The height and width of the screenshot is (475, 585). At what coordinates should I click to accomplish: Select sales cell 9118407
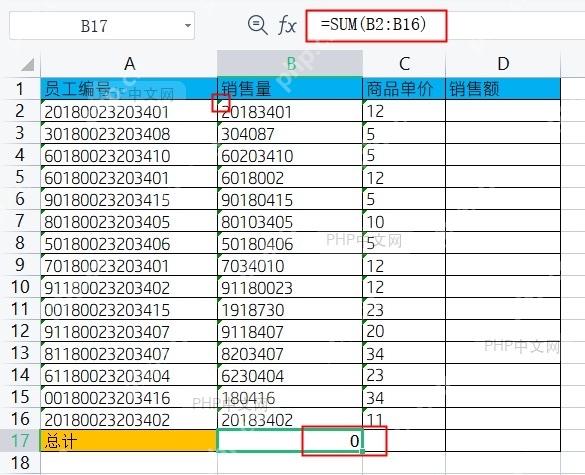[x=290, y=331]
